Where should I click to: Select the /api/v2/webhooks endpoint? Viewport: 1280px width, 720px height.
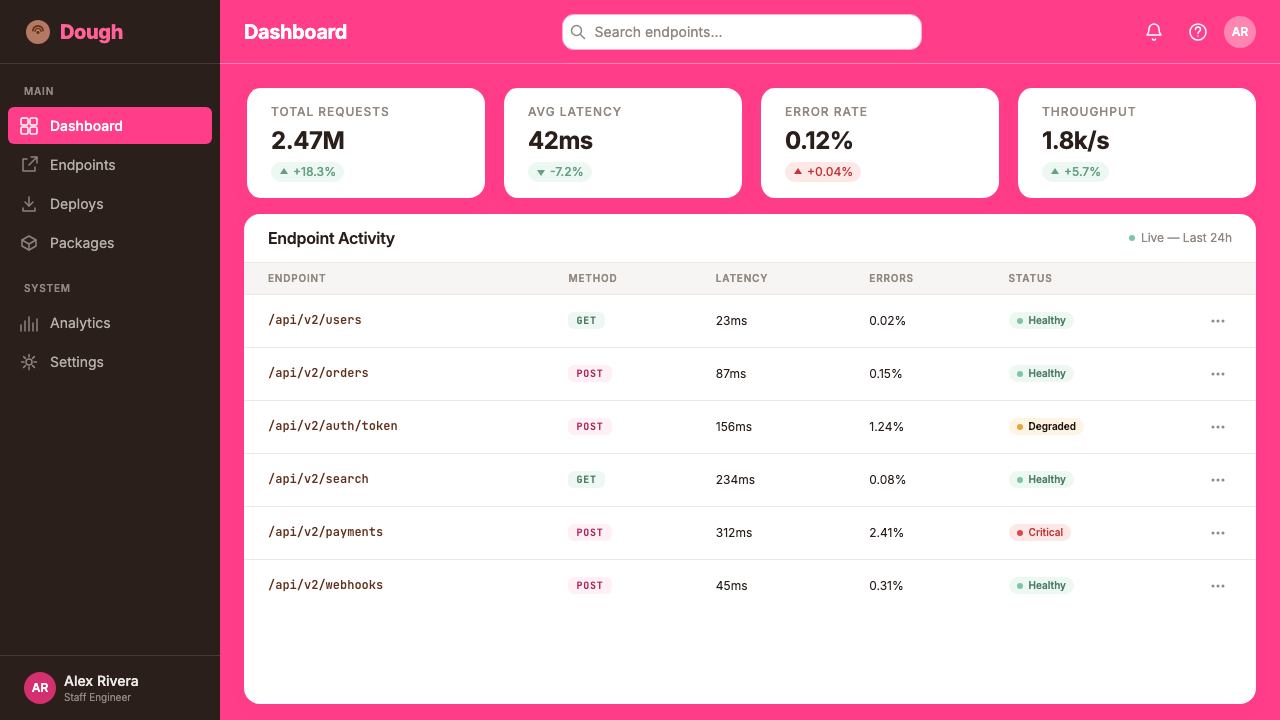click(x=326, y=585)
